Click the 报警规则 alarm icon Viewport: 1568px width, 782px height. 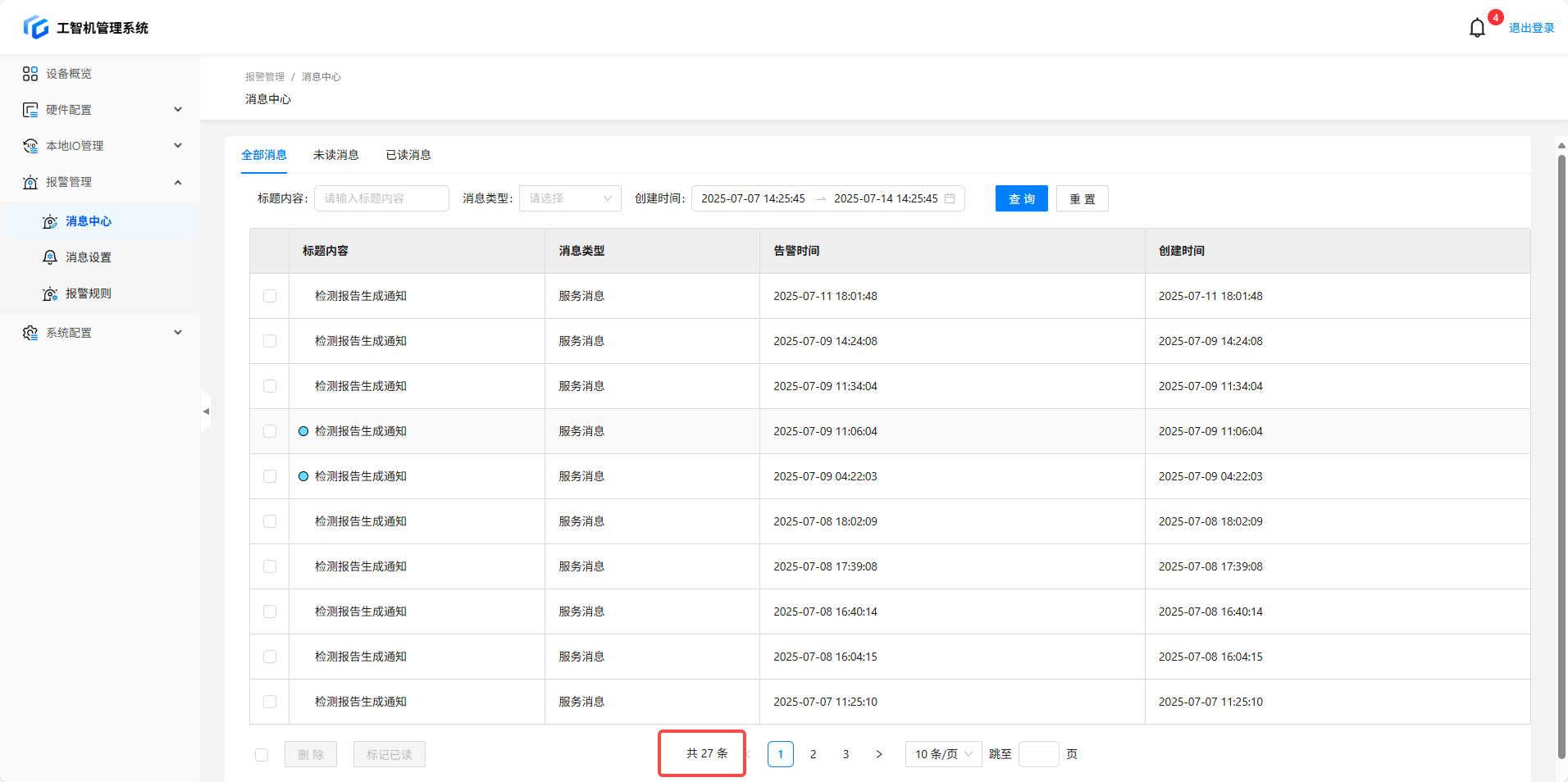click(x=50, y=293)
